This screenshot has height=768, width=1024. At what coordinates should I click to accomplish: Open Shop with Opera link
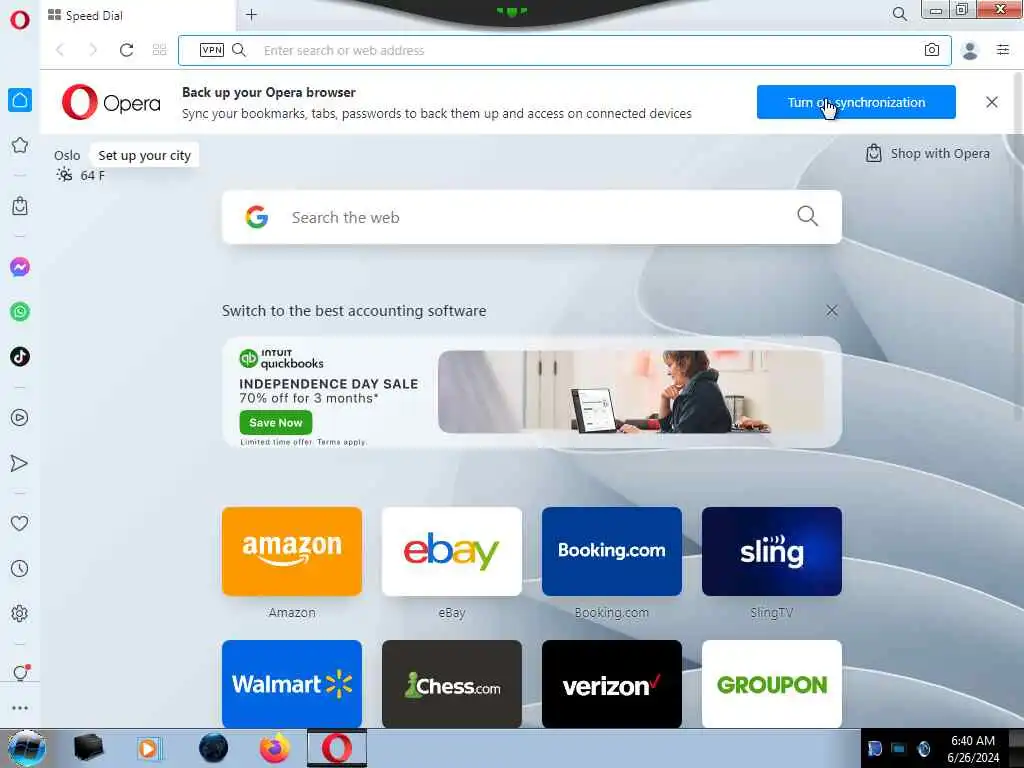(928, 153)
